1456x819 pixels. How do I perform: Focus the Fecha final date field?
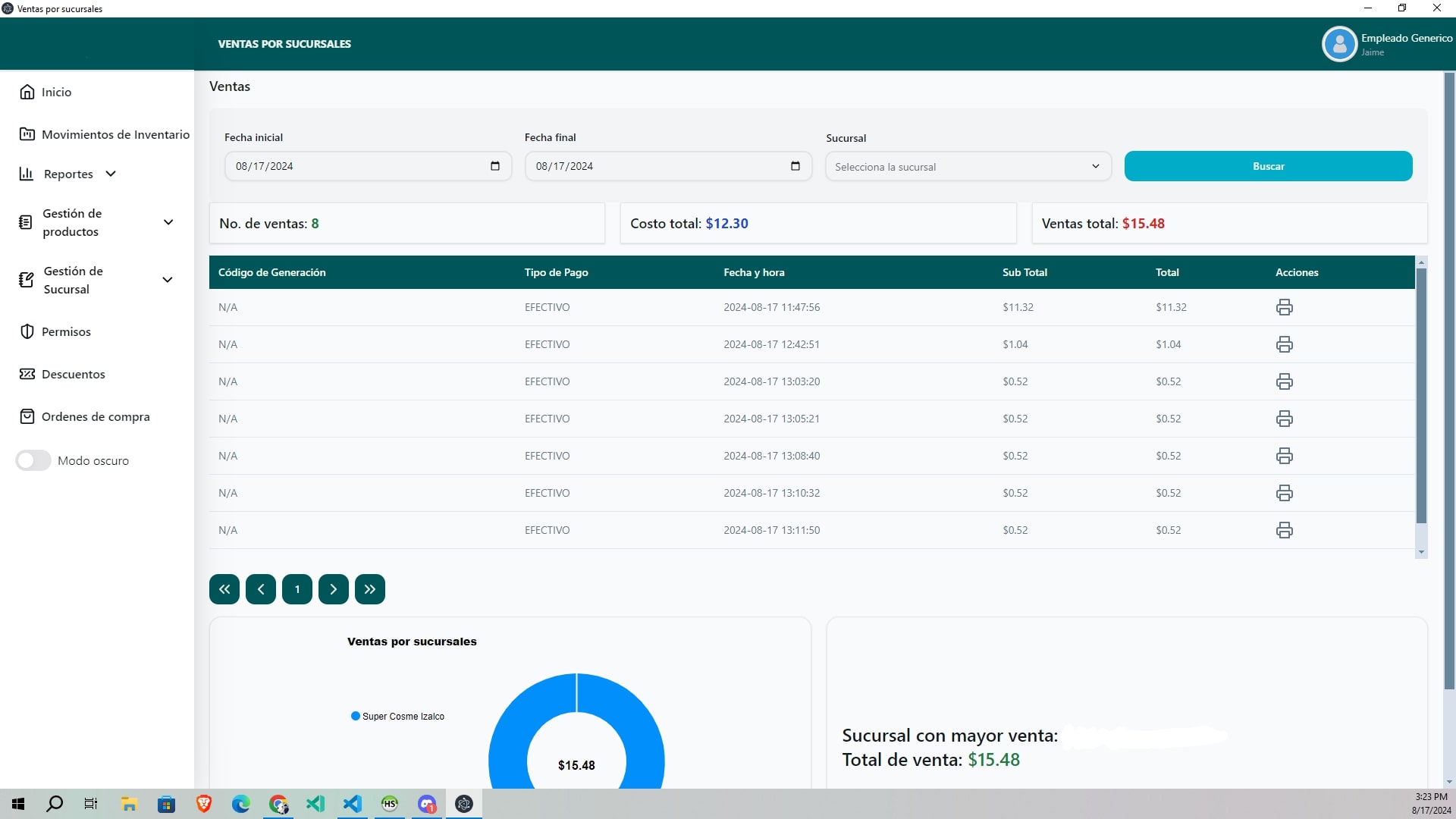[x=668, y=166]
